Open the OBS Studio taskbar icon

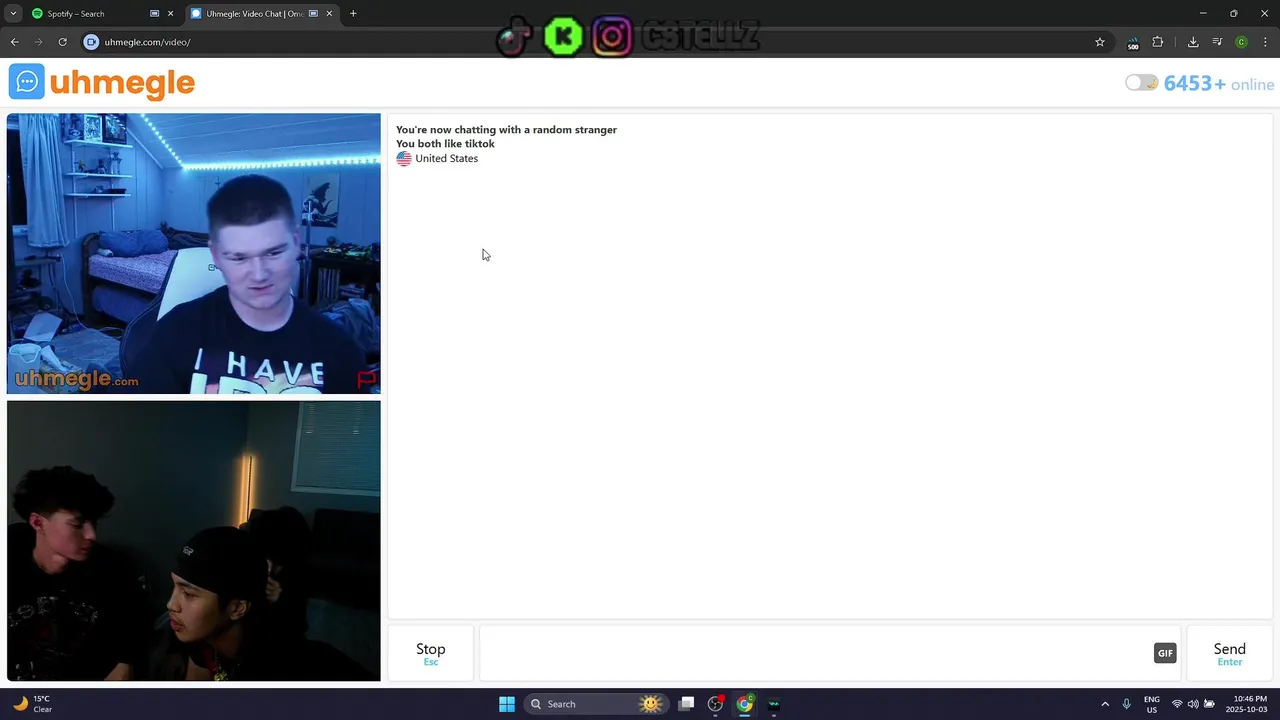click(715, 704)
